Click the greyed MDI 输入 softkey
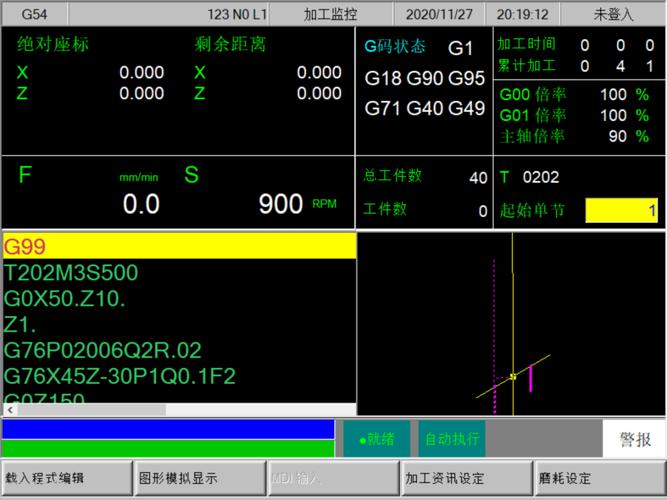Image resolution: width=667 pixels, height=500 pixels. pyautogui.click(x=332, y=478)
